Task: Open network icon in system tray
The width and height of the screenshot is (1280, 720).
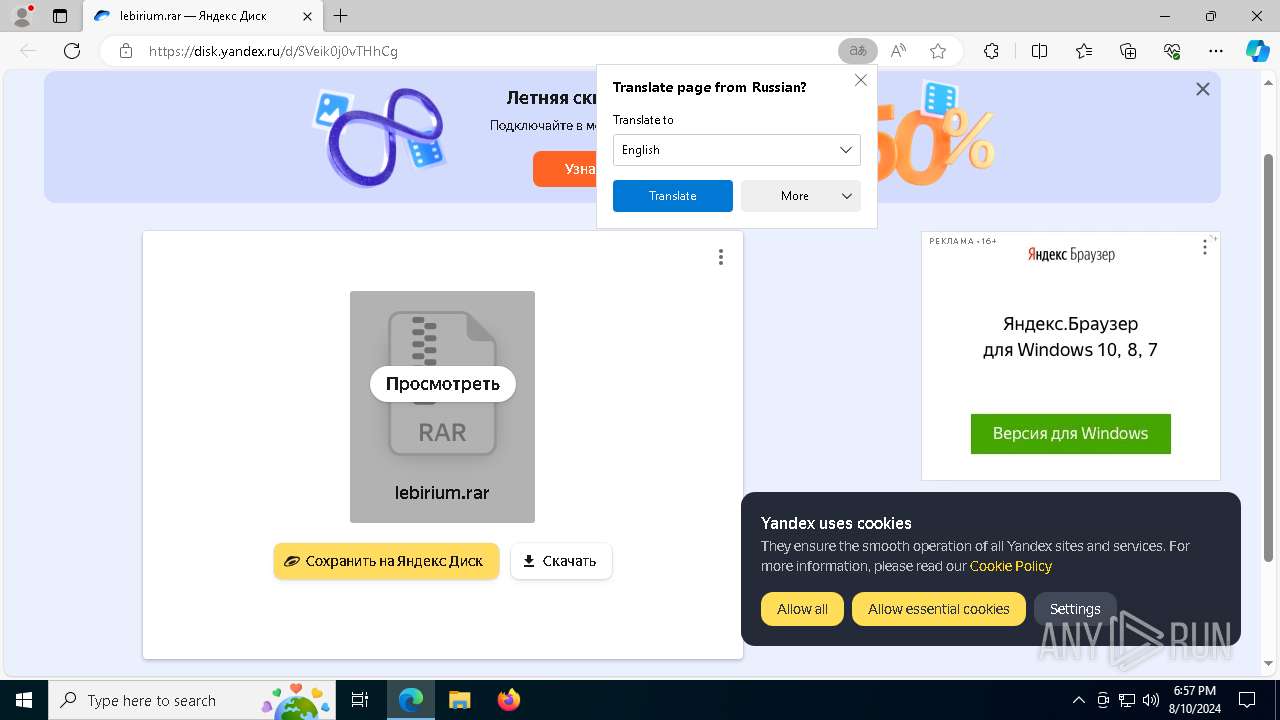Action: click(x=1127, y=700)
